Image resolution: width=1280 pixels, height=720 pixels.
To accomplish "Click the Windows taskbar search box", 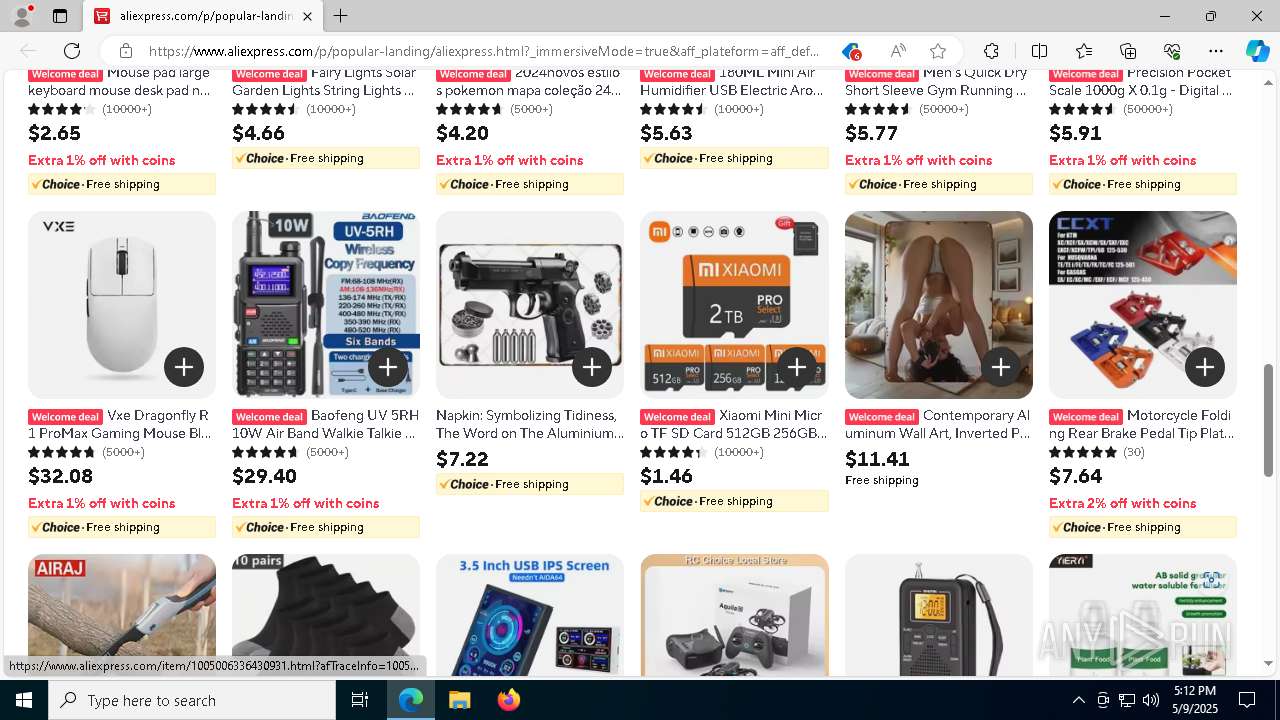I will pos(192,700).
